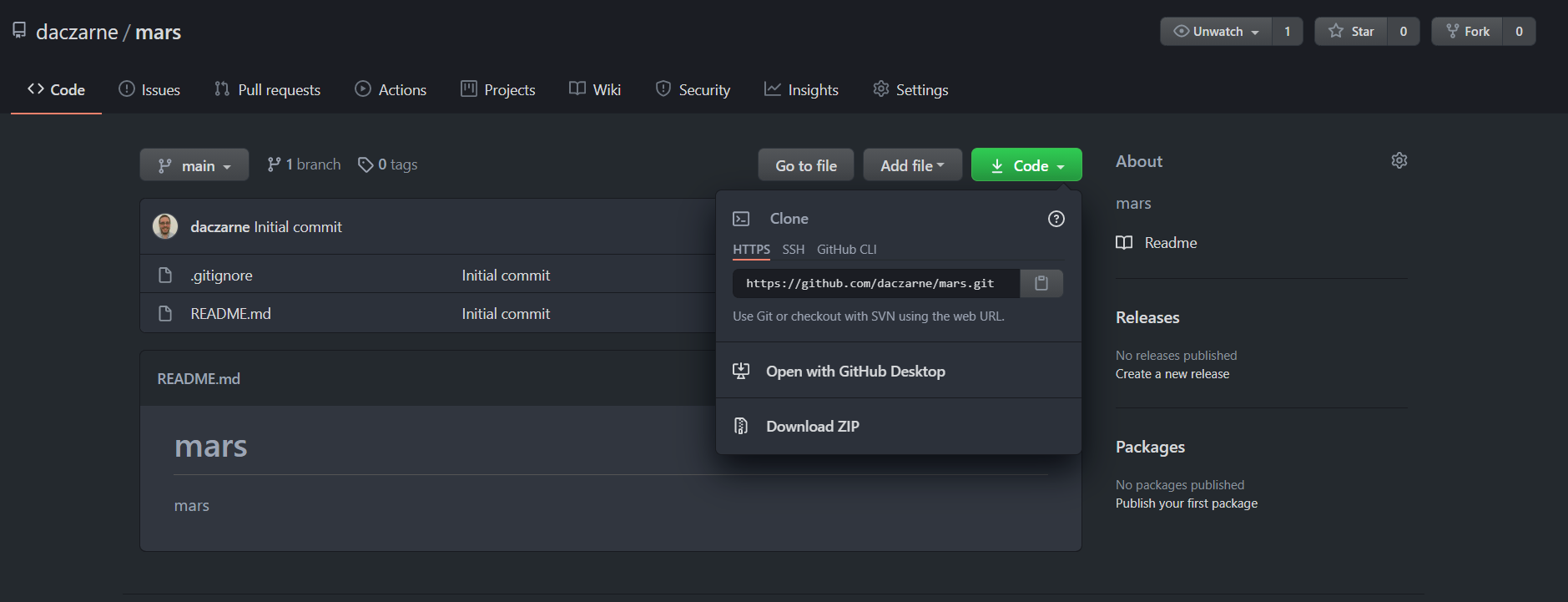
Task: Collapse the green Code dropdown
Action: point(1026,165)
